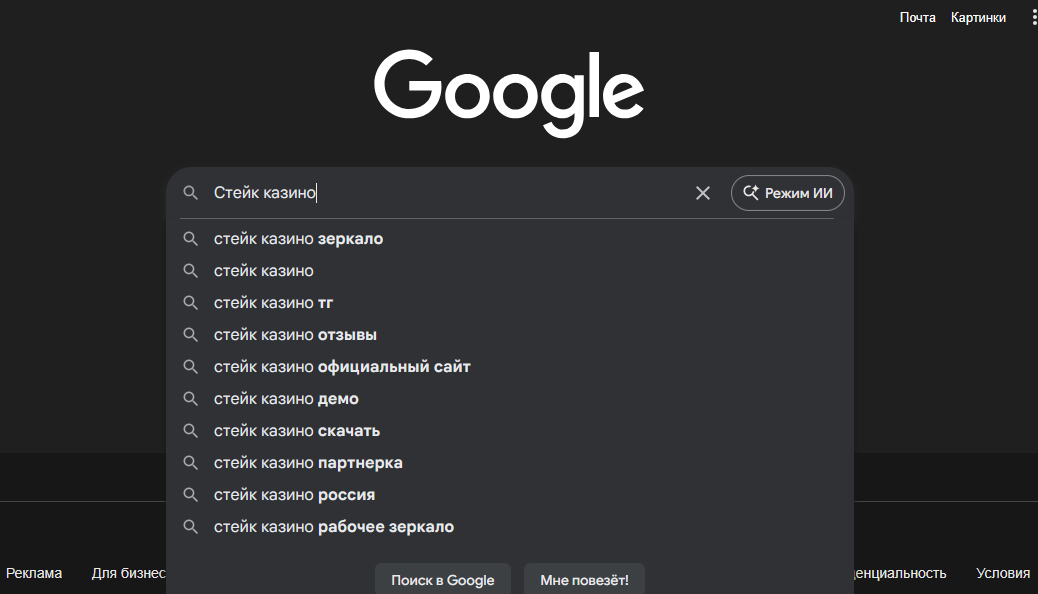The width and height of the screenshot is (1038, 594).
Task: Click the search icon near 'стейк казино партнерка'
Action: (190, 462)
